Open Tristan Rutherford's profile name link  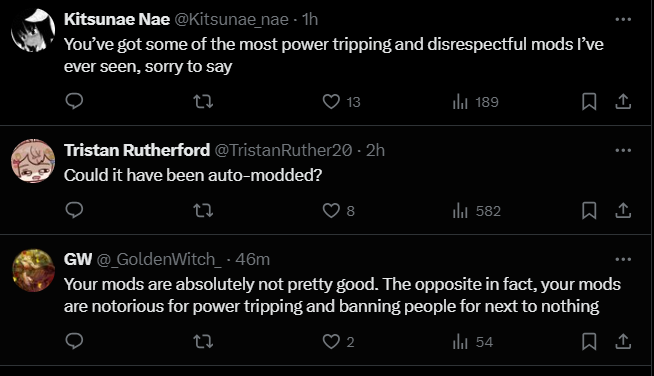(137, 150)
